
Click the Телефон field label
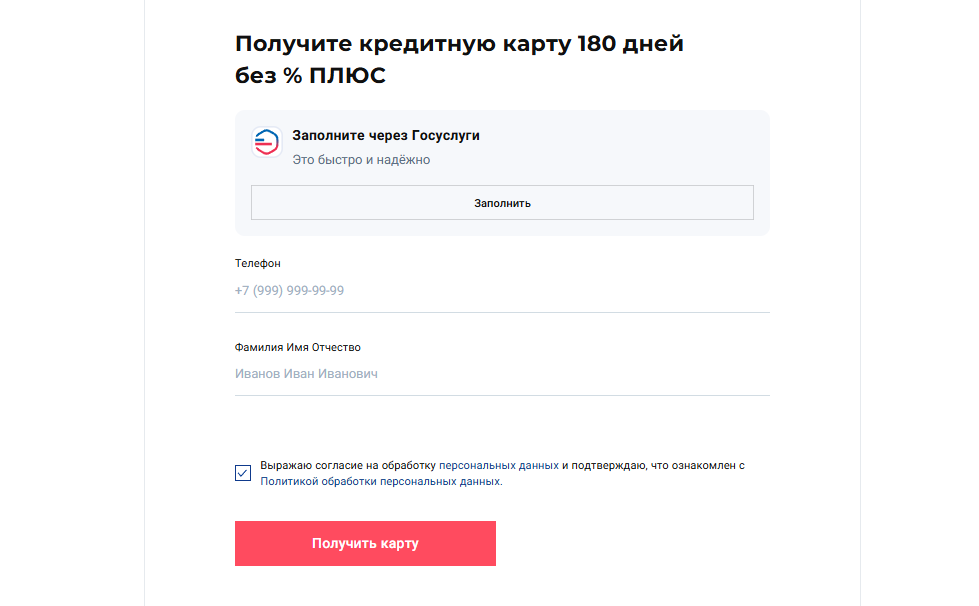coord(258,264)
